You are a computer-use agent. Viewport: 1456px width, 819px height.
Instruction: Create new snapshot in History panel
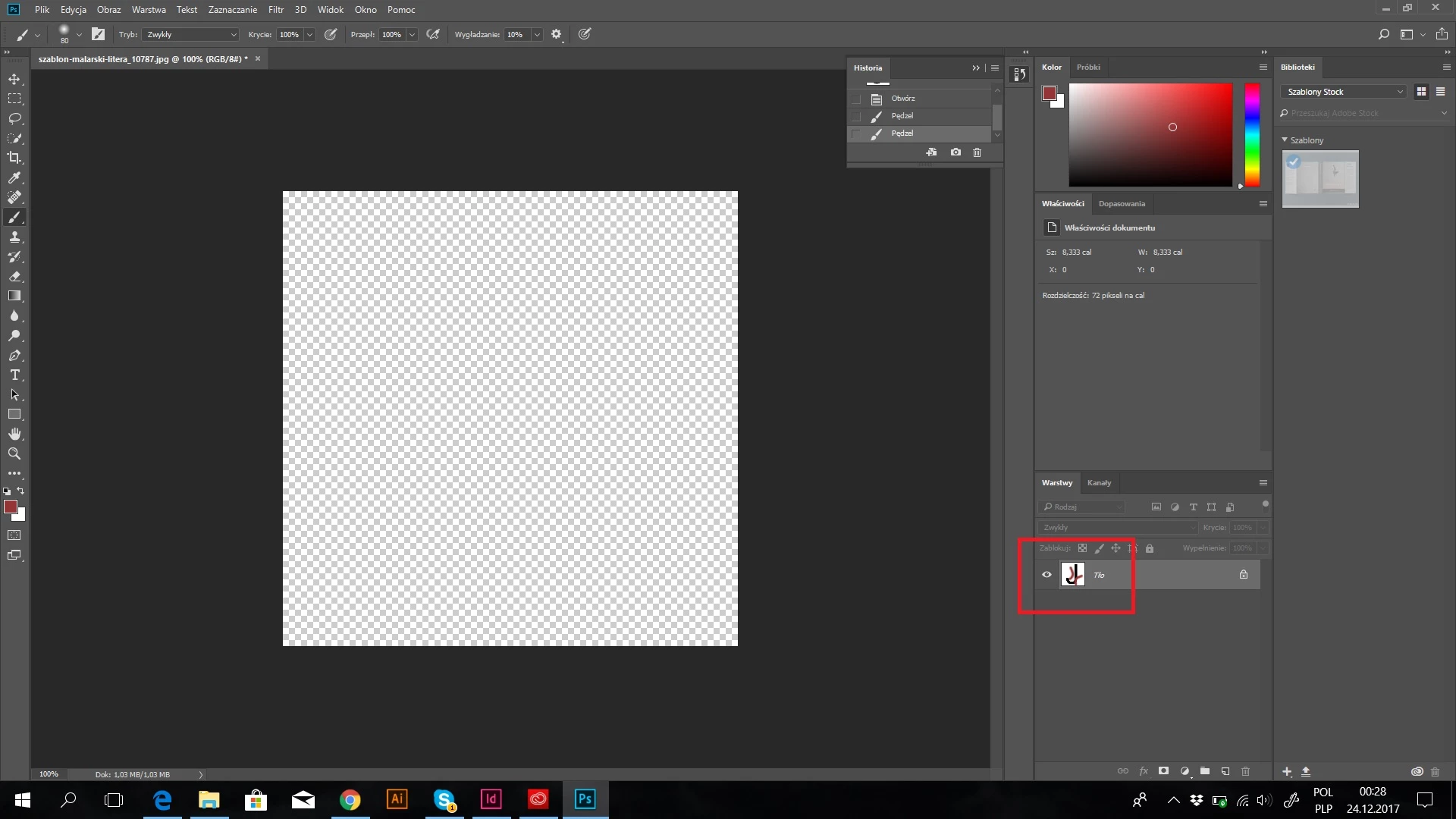(955, 152)
